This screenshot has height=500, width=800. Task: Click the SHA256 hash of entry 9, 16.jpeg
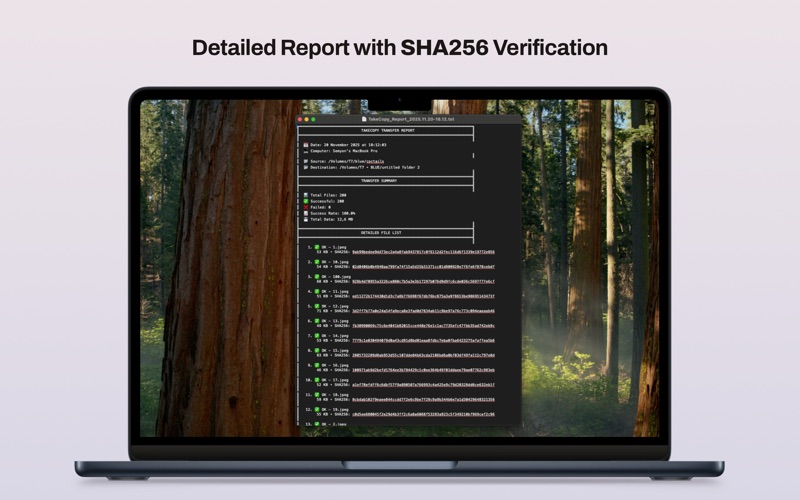[x=423, y=370]
